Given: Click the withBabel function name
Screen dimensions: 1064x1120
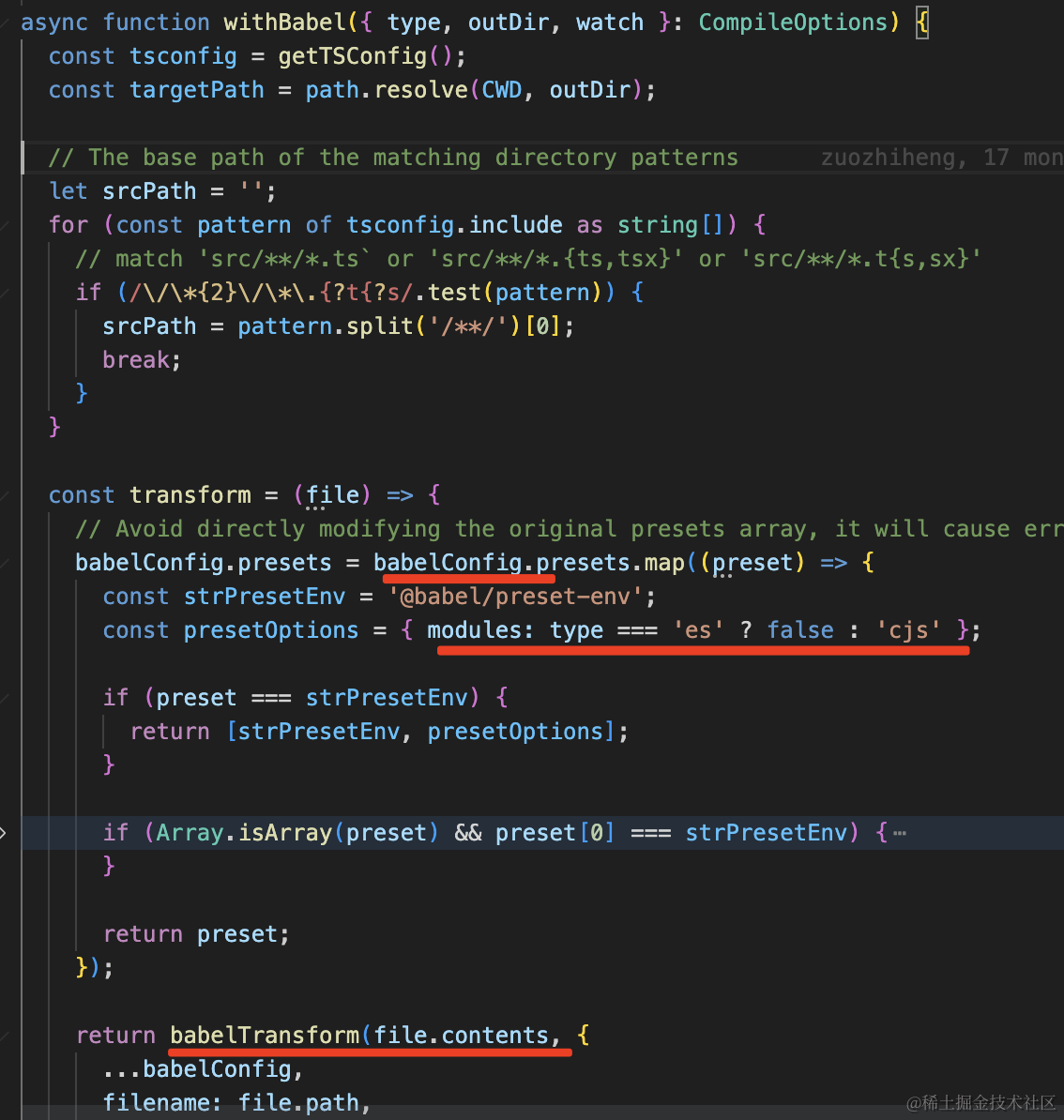Looking at the screenshot, I should [284, 23].
